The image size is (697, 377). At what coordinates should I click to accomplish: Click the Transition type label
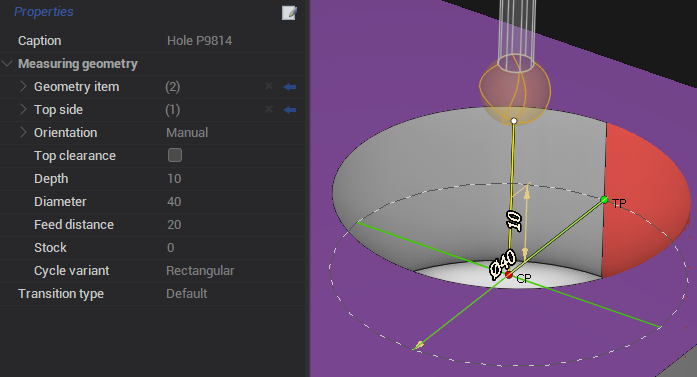pyautogui.click(x=61, y=294)
